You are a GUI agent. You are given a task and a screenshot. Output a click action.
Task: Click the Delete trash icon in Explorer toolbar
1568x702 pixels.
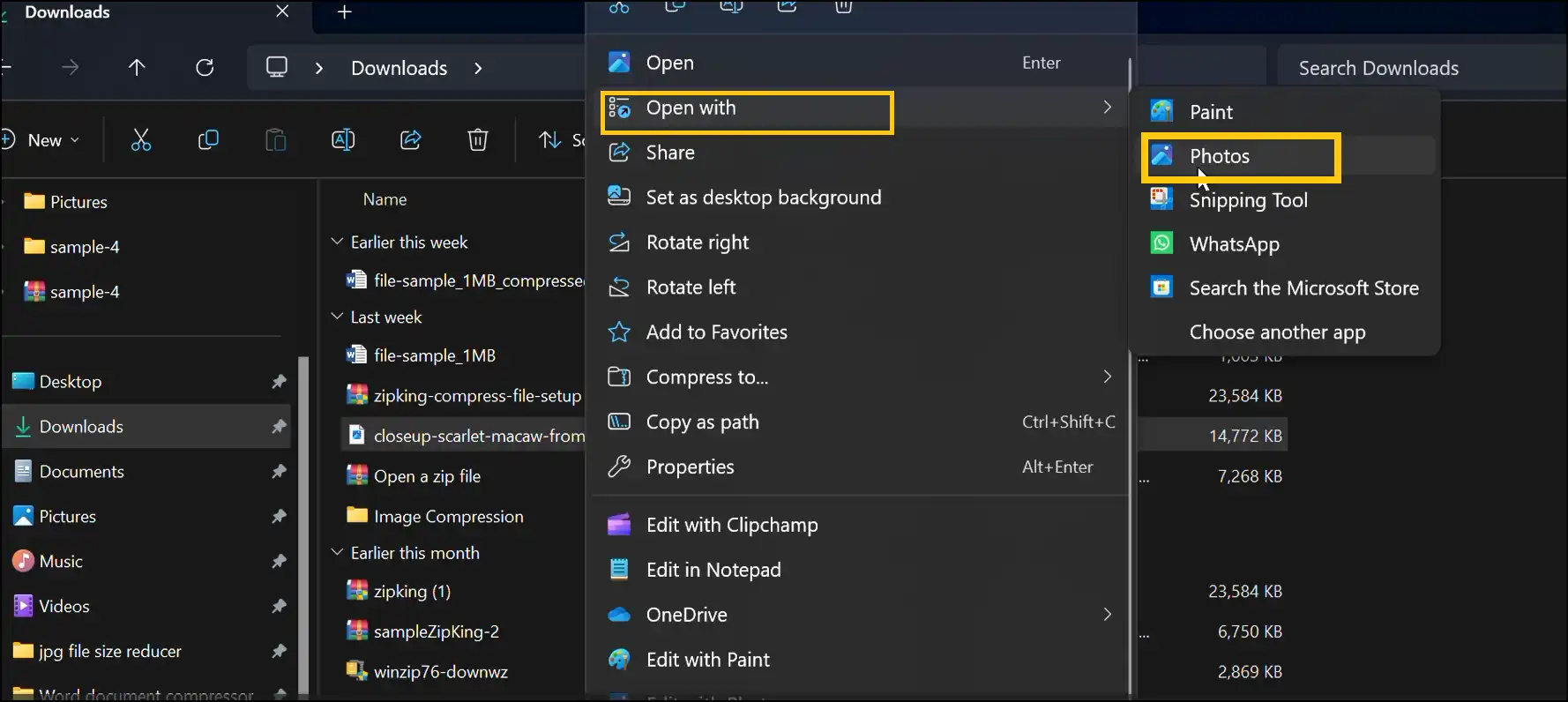(x=478, y=140)
